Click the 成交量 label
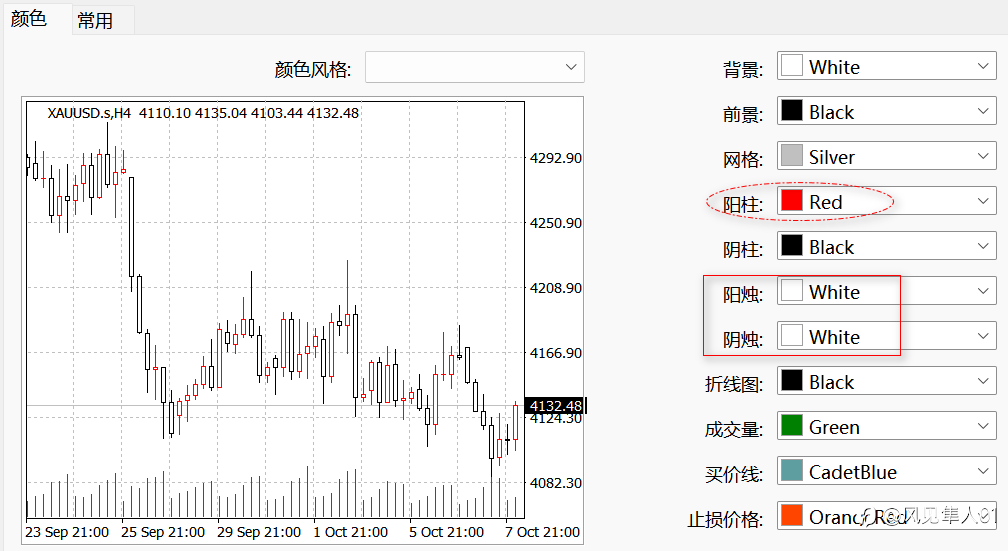 [734, 429]
